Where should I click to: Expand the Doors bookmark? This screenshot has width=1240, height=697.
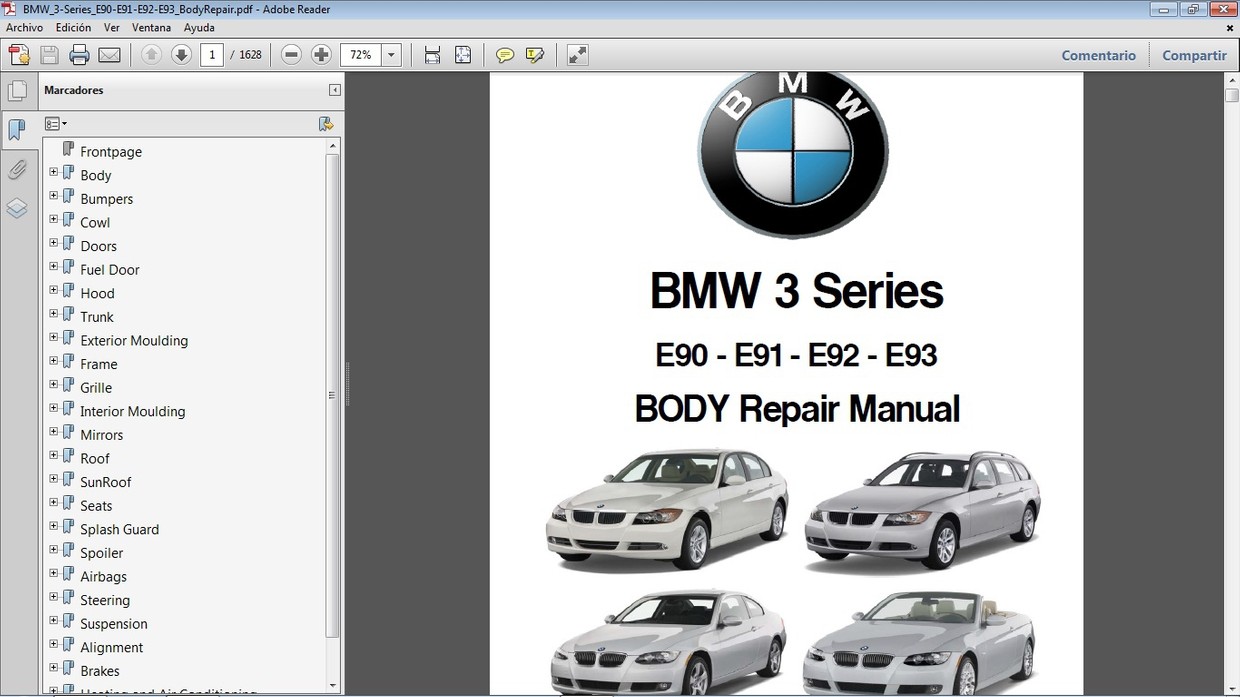tap(53, 242)
